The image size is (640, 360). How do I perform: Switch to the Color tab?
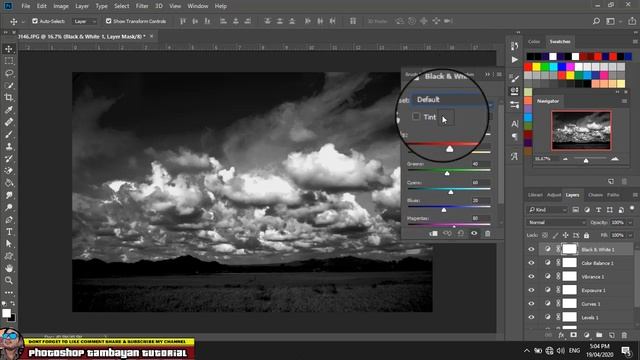click(x=533, y=42)
